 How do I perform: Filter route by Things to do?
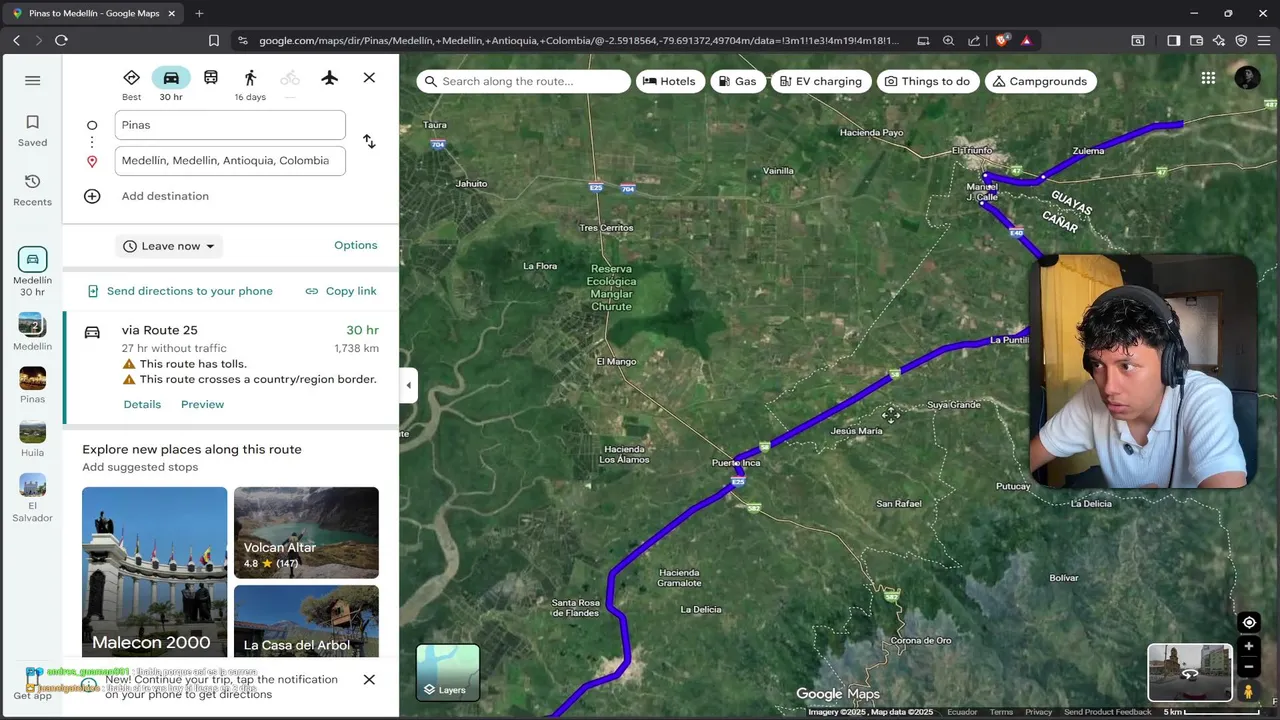(x=928, y=81)
